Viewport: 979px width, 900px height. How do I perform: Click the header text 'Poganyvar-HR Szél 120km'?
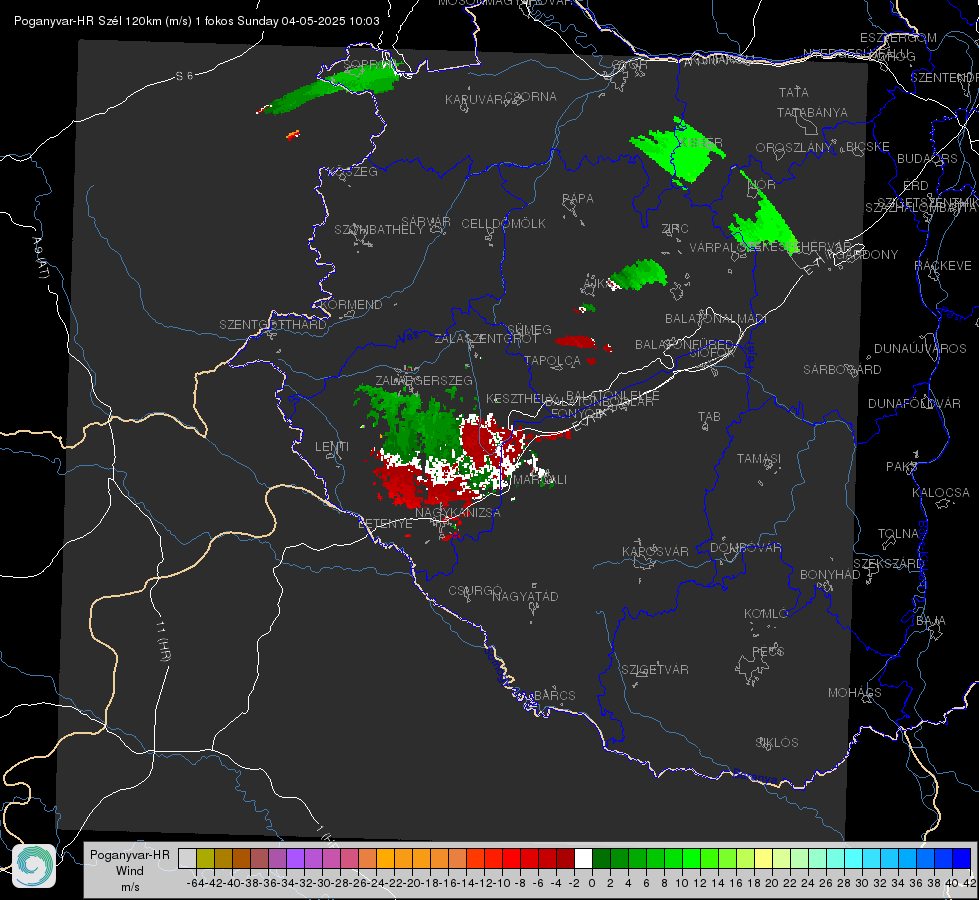click(89, 21)
